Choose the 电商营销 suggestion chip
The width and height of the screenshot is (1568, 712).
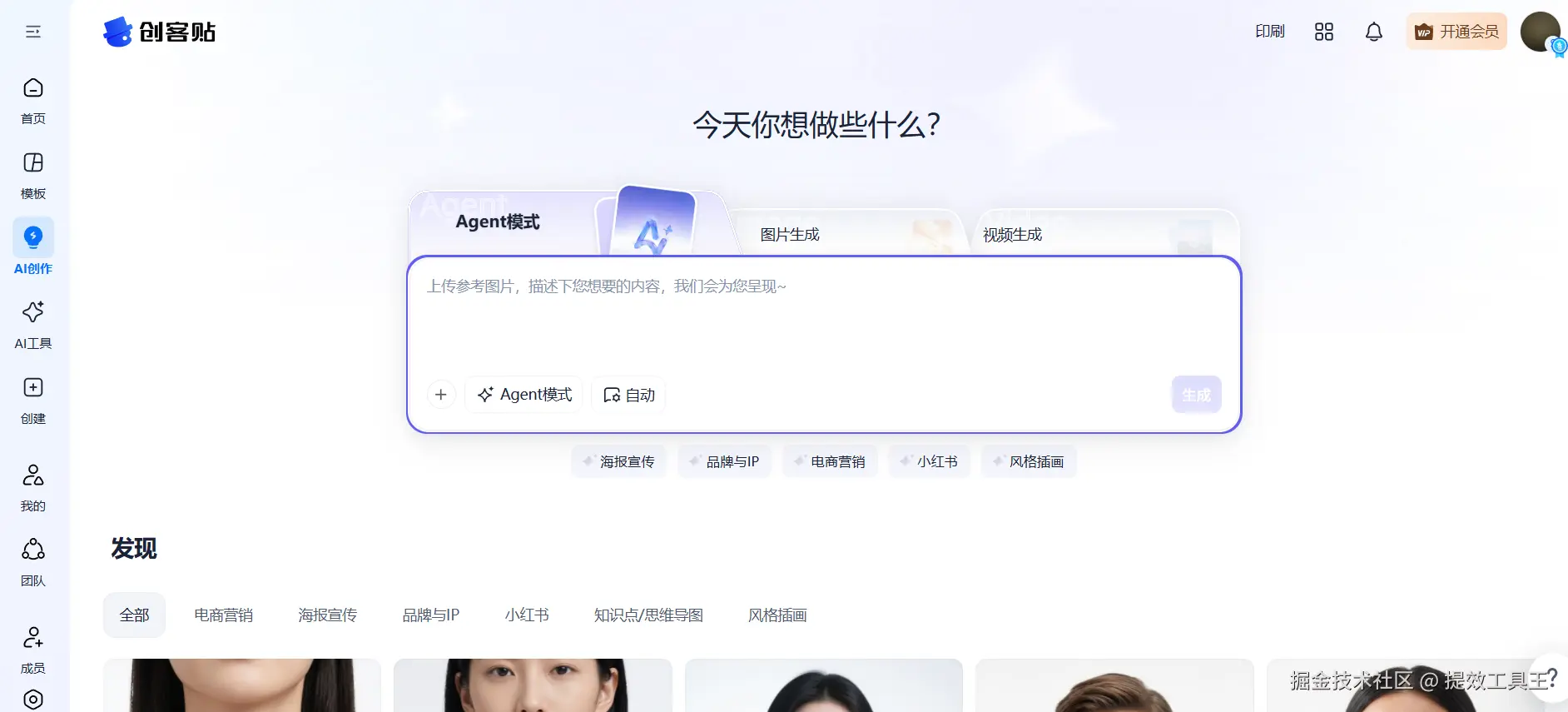coord(830,461)
